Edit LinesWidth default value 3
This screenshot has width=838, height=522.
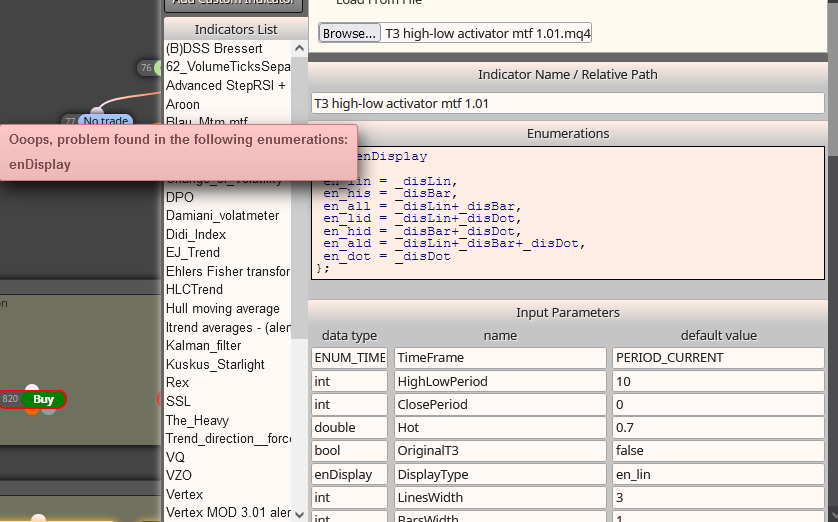click(718, 497)
